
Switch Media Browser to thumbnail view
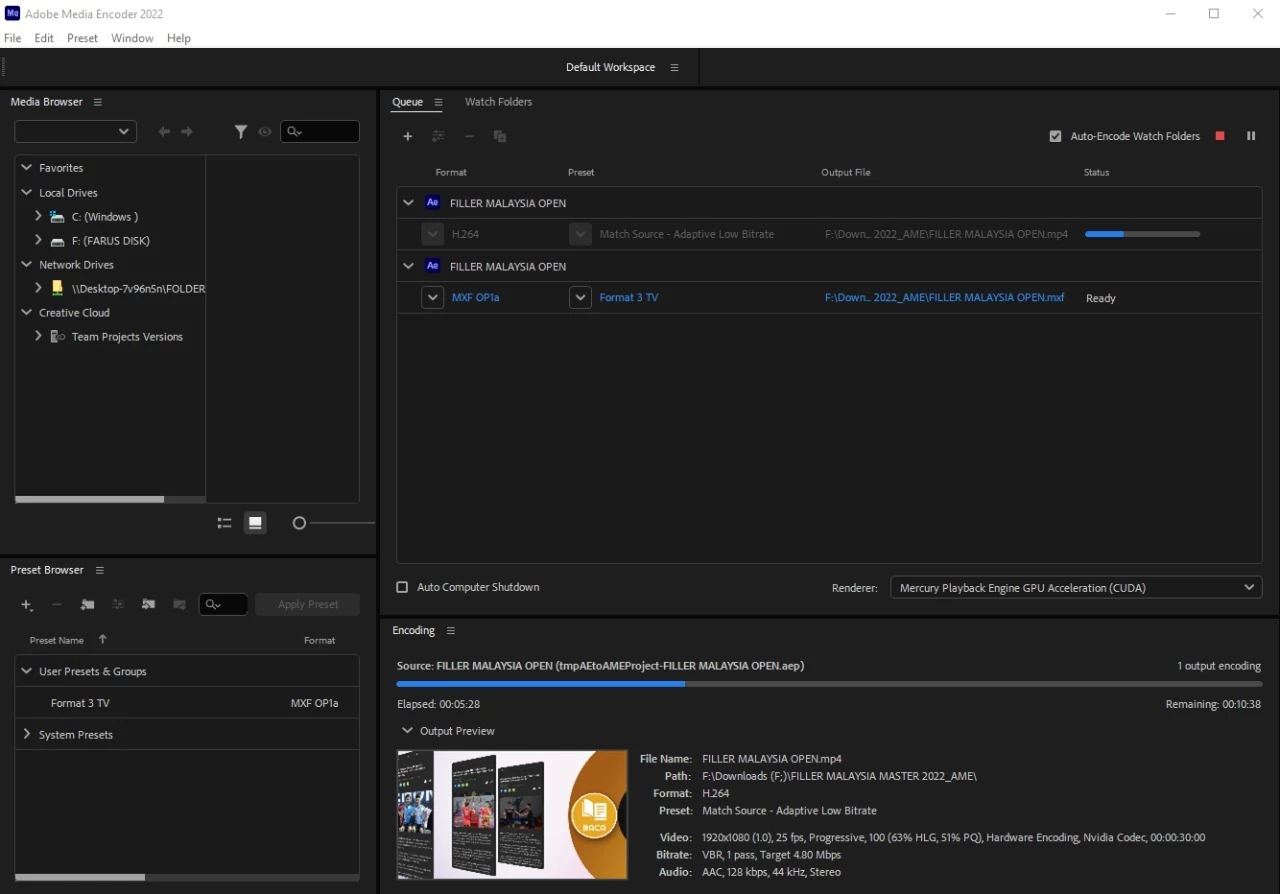tap(256, 523)
